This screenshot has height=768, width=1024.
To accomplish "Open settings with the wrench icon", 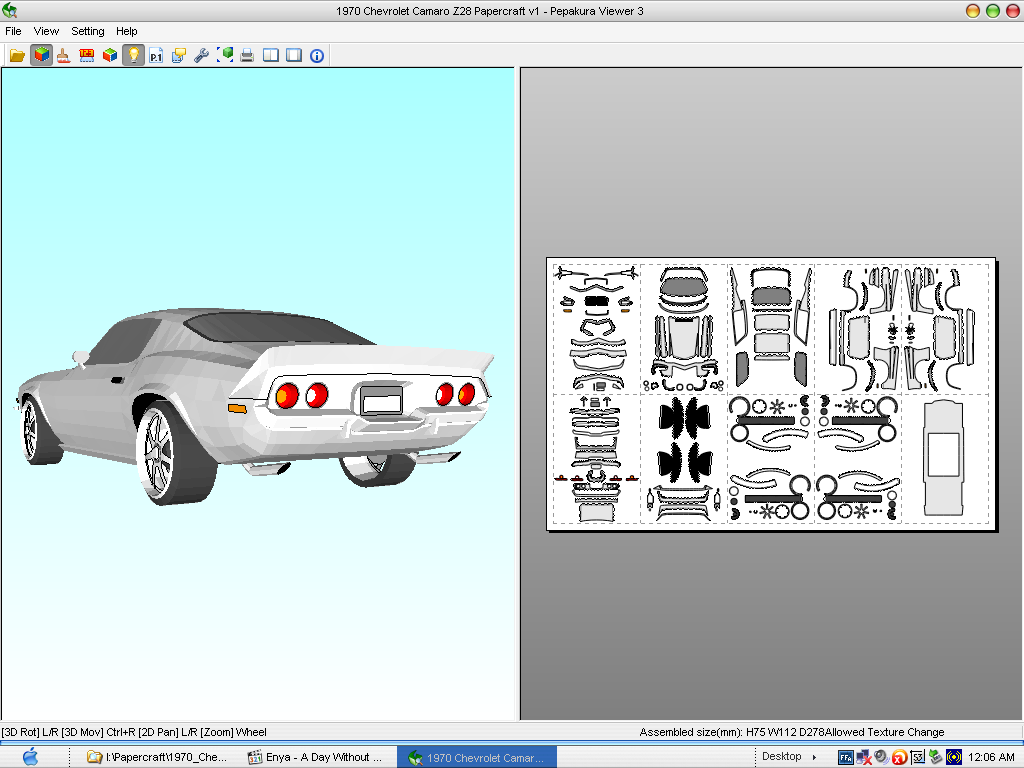I will [x=201, y=56].
